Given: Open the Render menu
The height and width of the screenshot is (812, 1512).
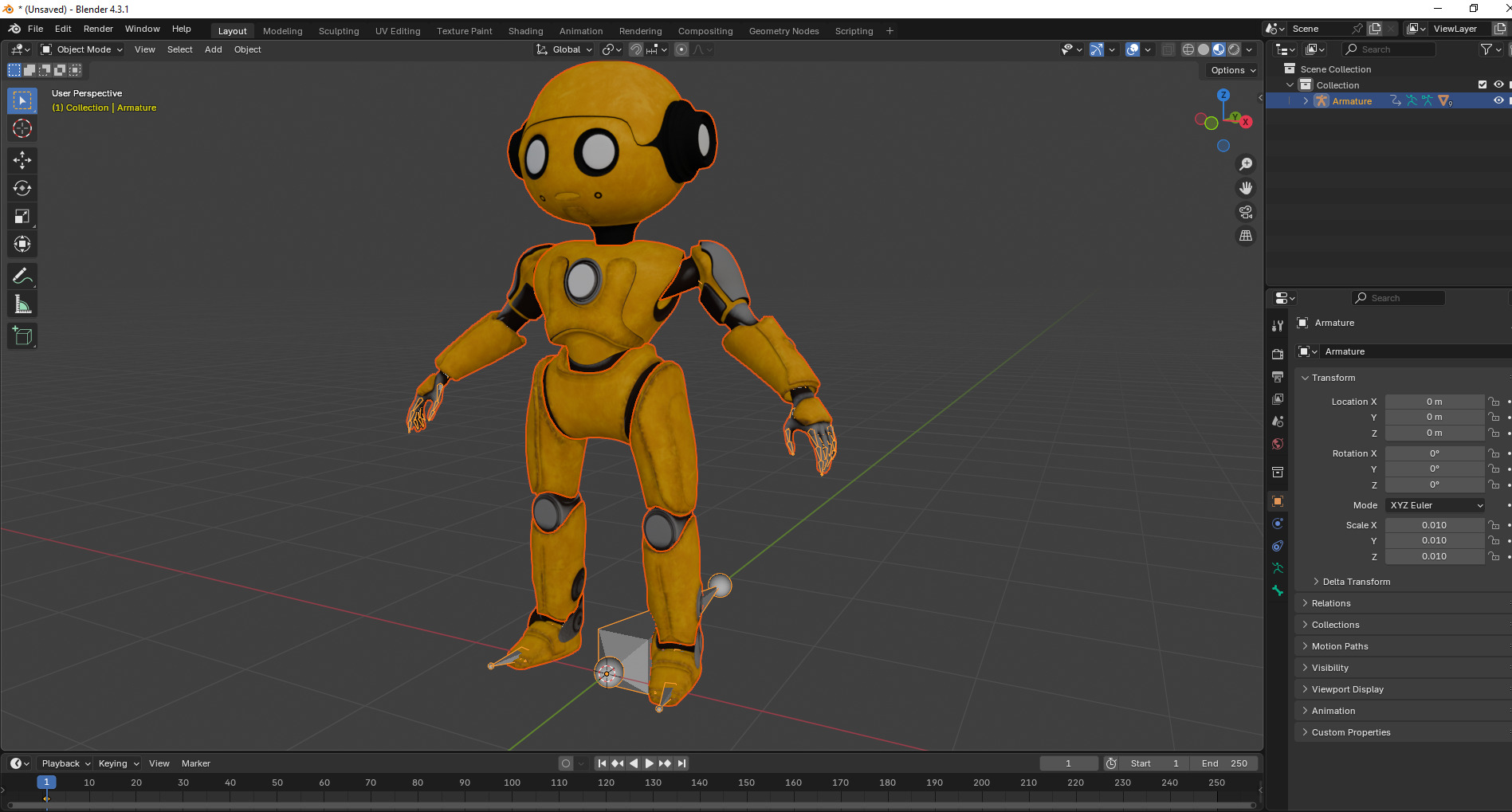Looking at the screenshot, I should [x=98, y=29].
